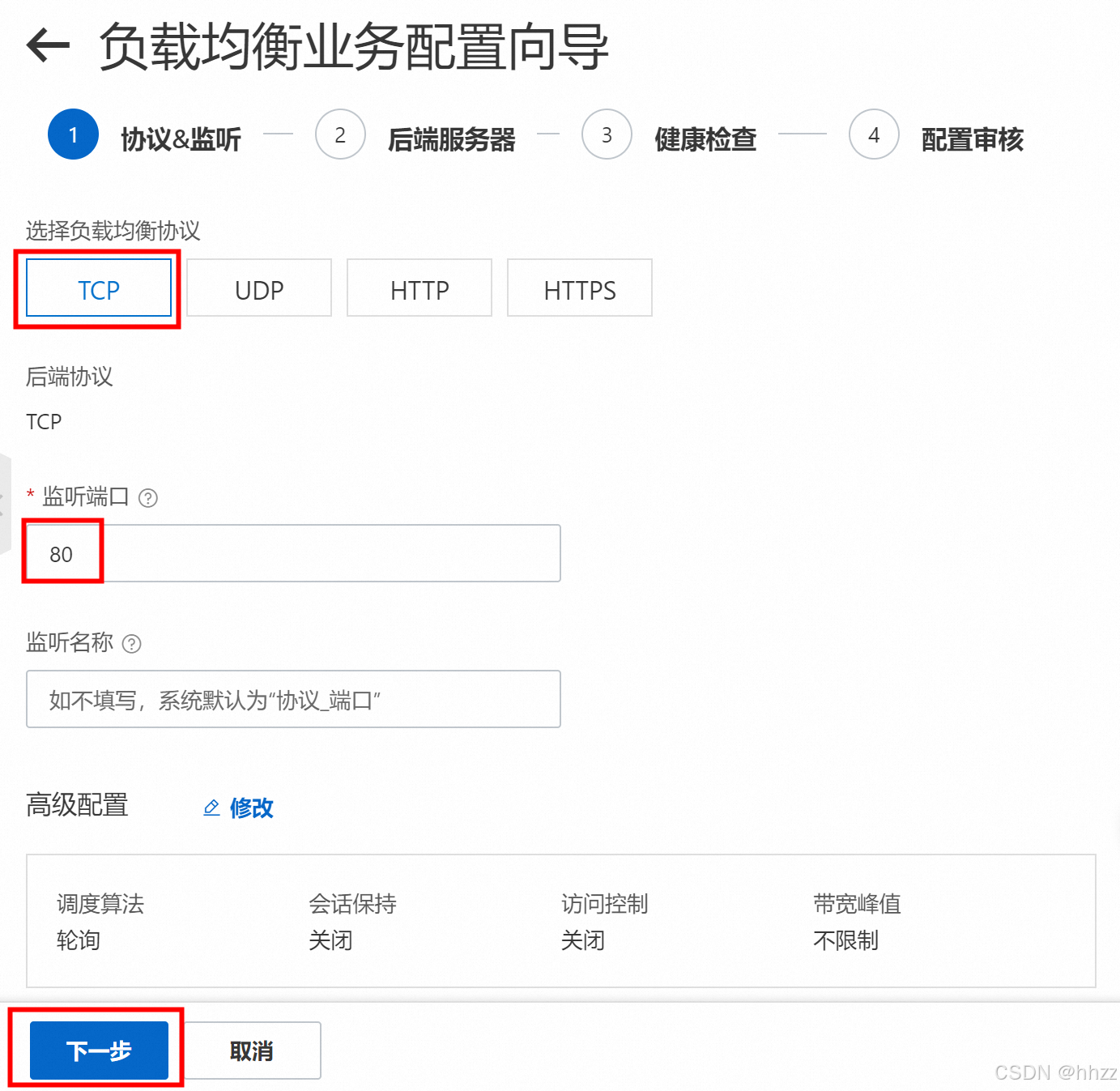This screenshot has width=1120, height=1091.
Task: Open help tooltip next to 监听名称
Action: tap(131, 644)
